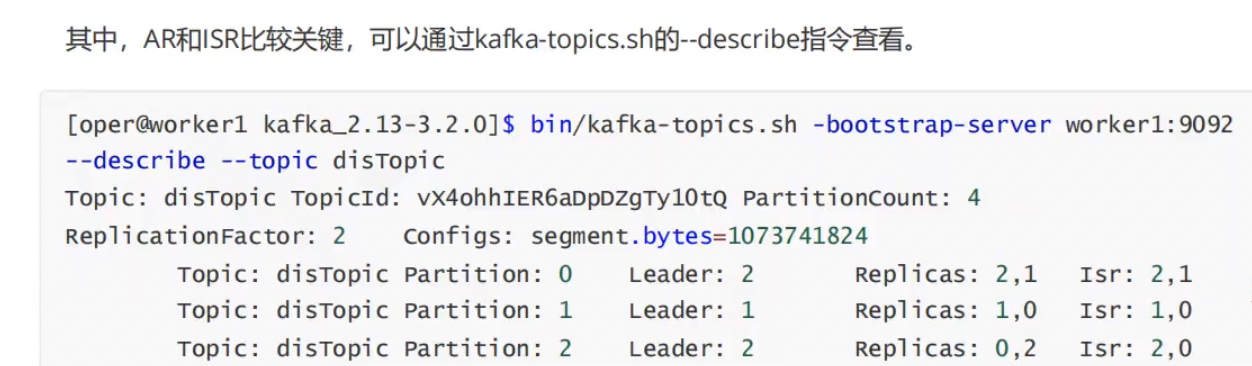Click 'Replicas: 0,2' text

click(945, 349)
